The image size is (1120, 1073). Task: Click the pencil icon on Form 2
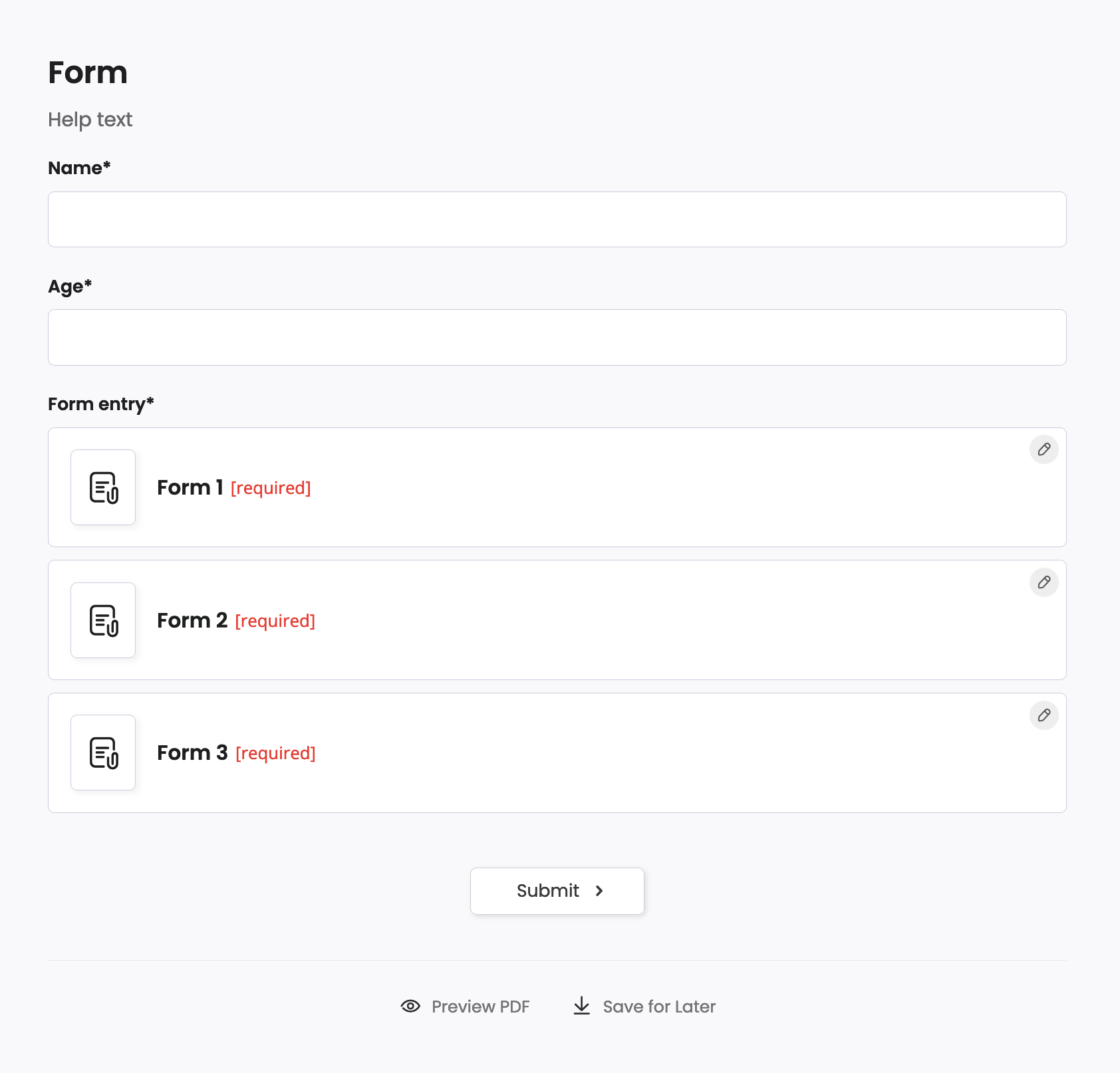point(1044,582)
